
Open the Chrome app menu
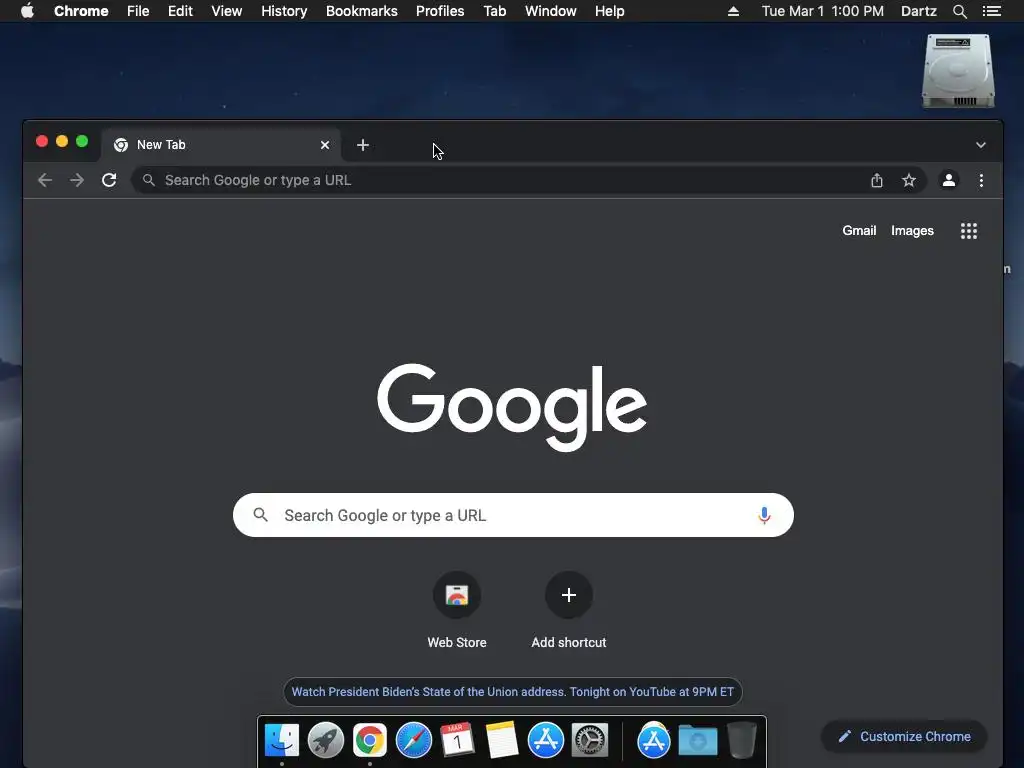81,11
